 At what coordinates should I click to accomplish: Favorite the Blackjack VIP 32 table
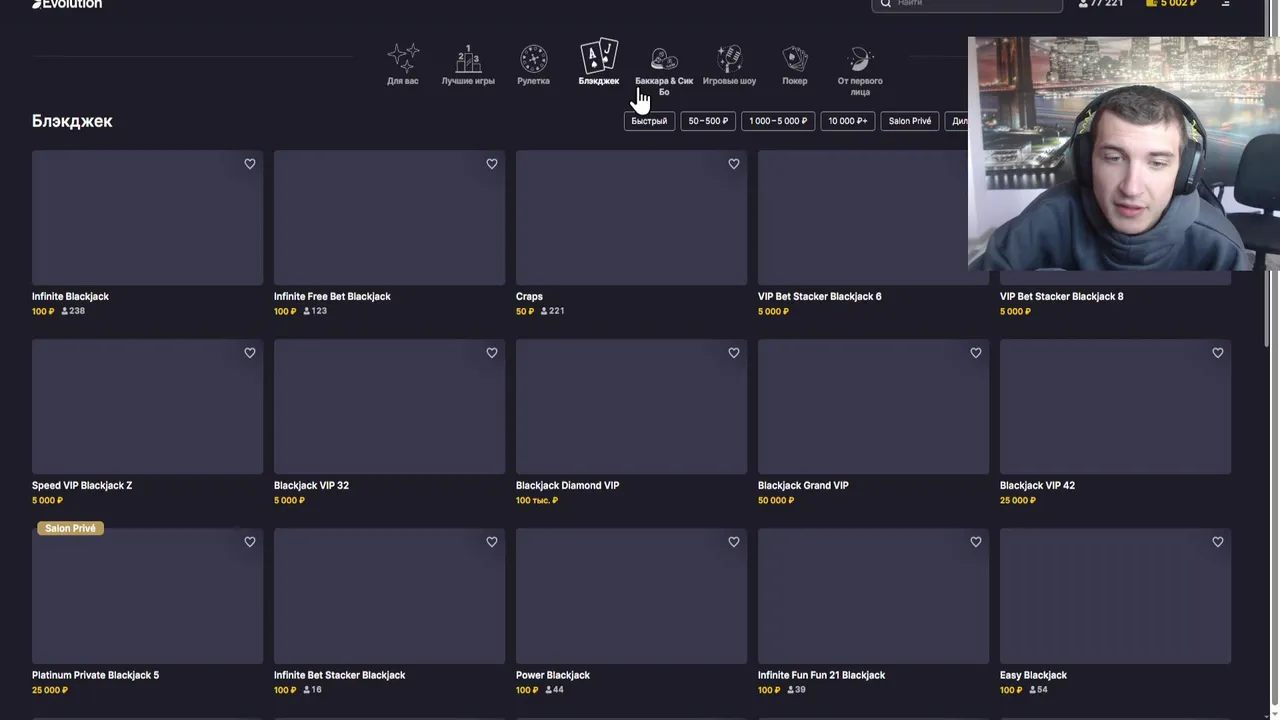point(492,353)
